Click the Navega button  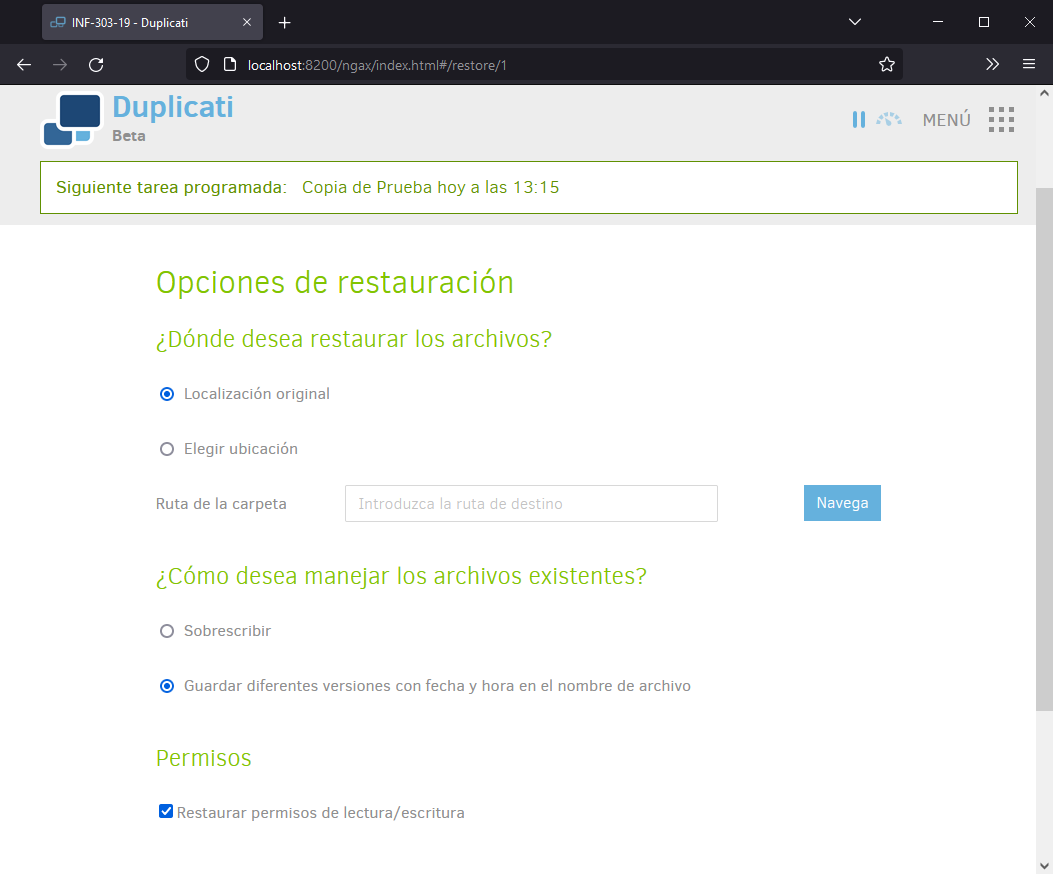pyautogui.click(x=842, y=503)
